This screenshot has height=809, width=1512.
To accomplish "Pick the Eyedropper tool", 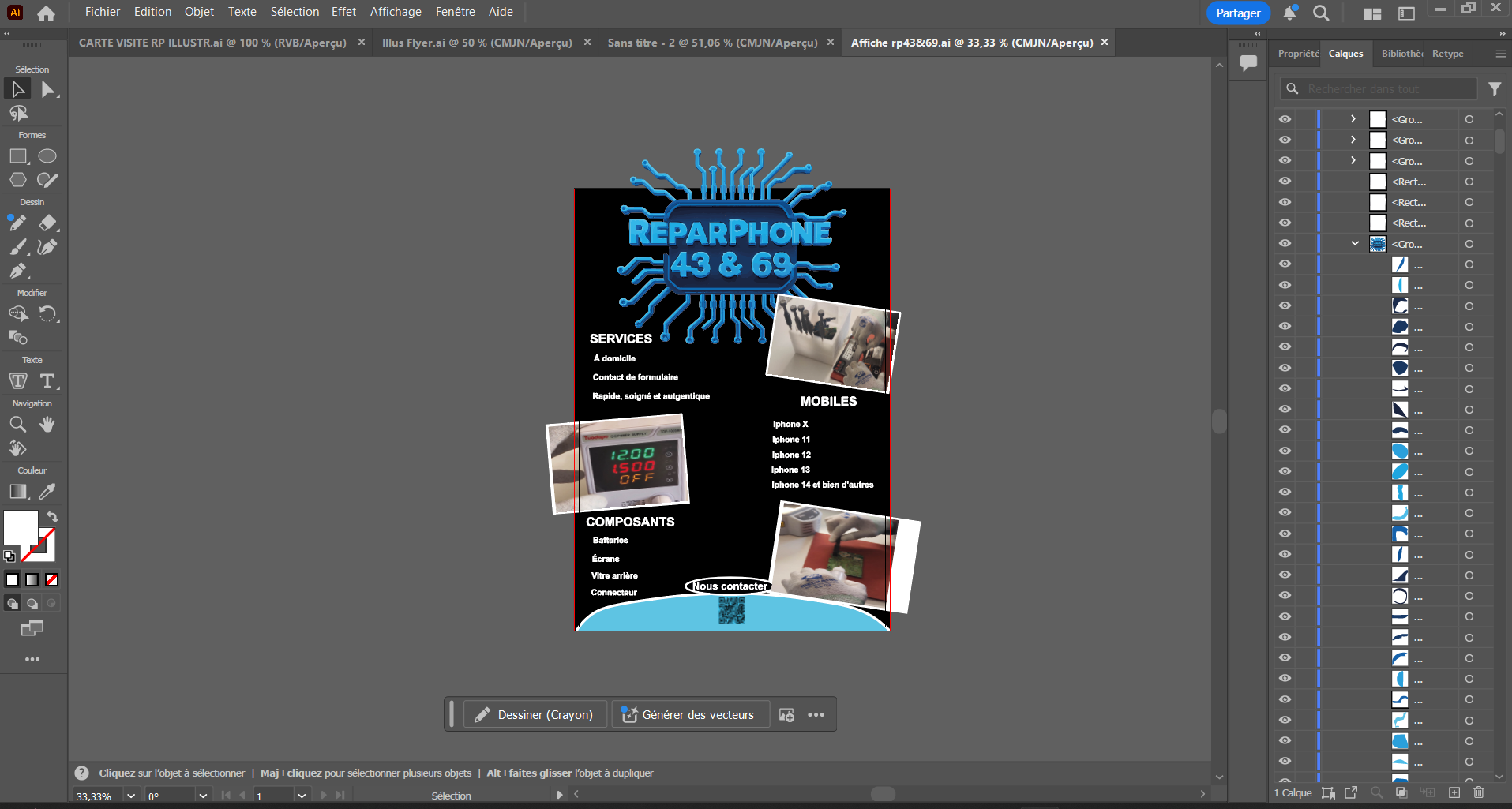I will [47, 492].
